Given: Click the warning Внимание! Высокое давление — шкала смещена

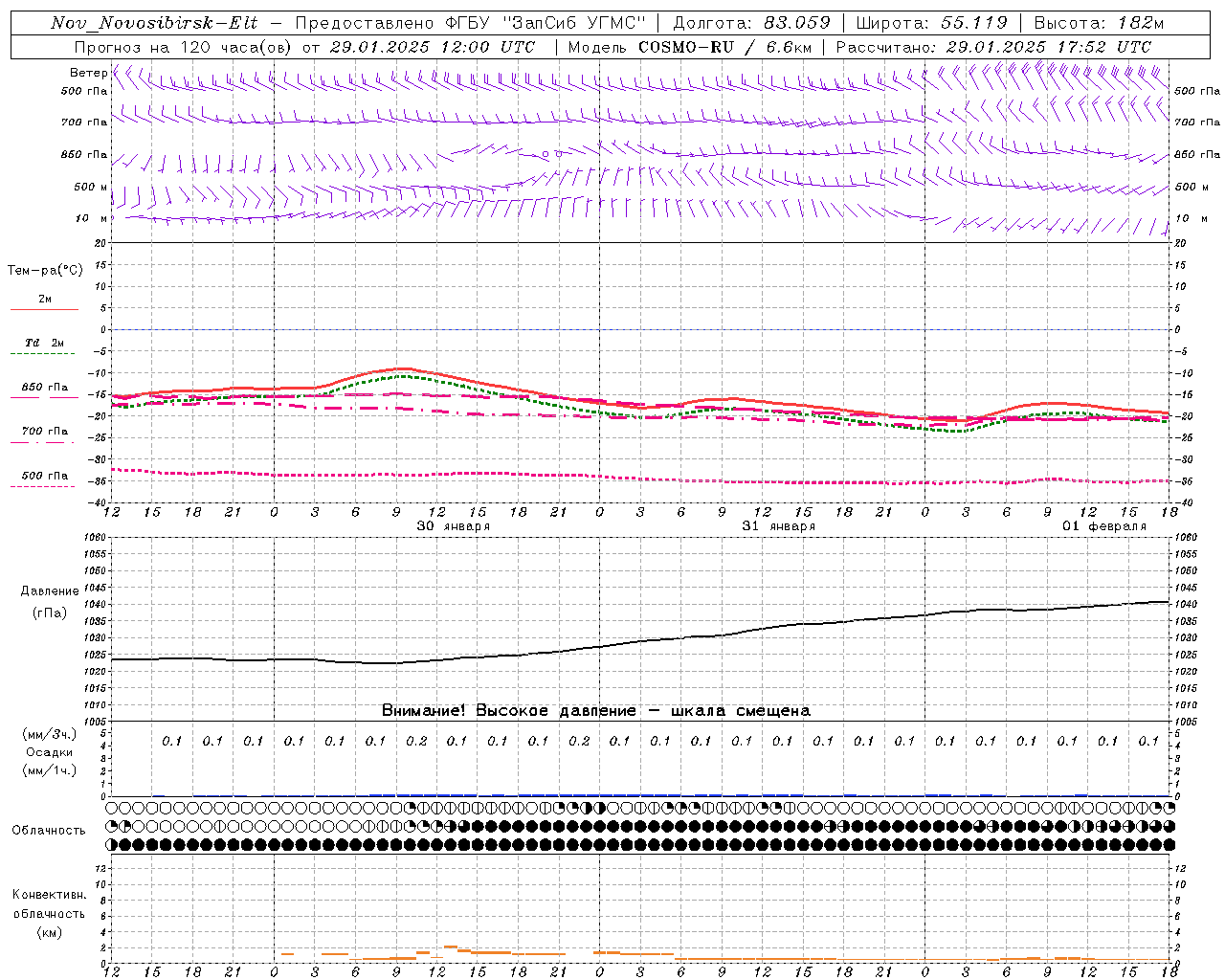Looking at the screenshot, I should coord(595,710).
